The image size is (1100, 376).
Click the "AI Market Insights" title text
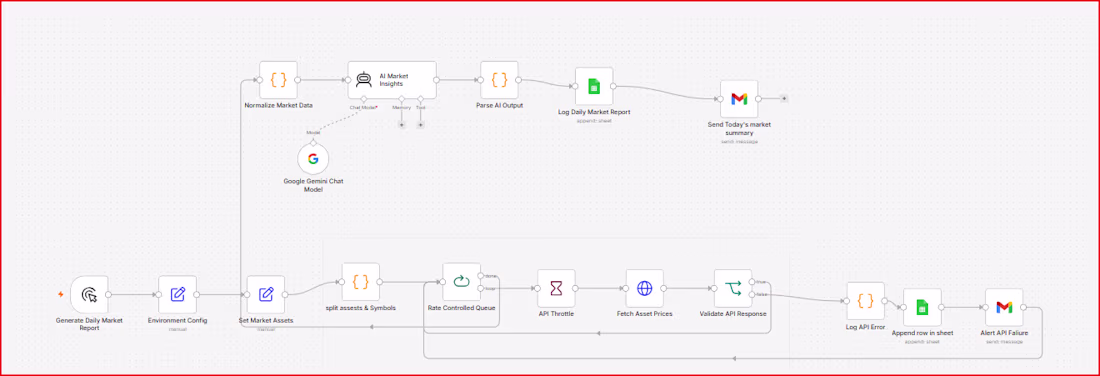click(394, 79)
